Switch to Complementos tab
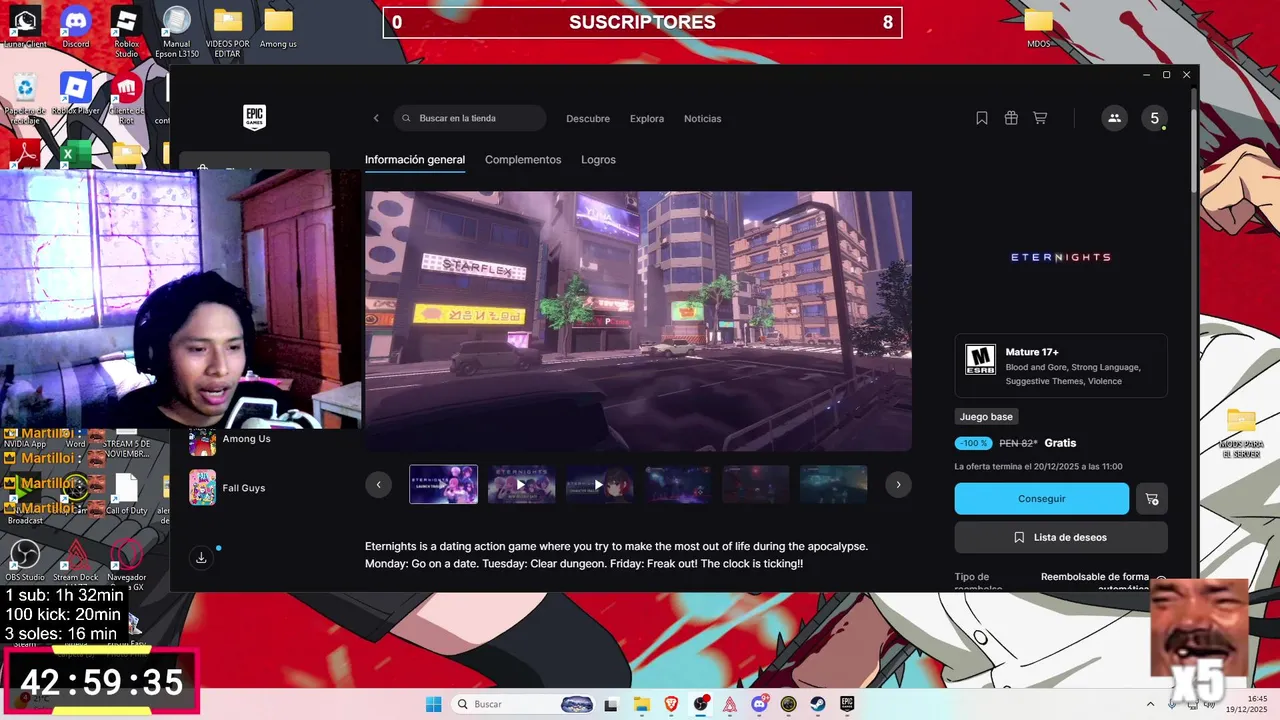Image resolution: width=1280 pixels, height=720 pixels. (523, 160)
